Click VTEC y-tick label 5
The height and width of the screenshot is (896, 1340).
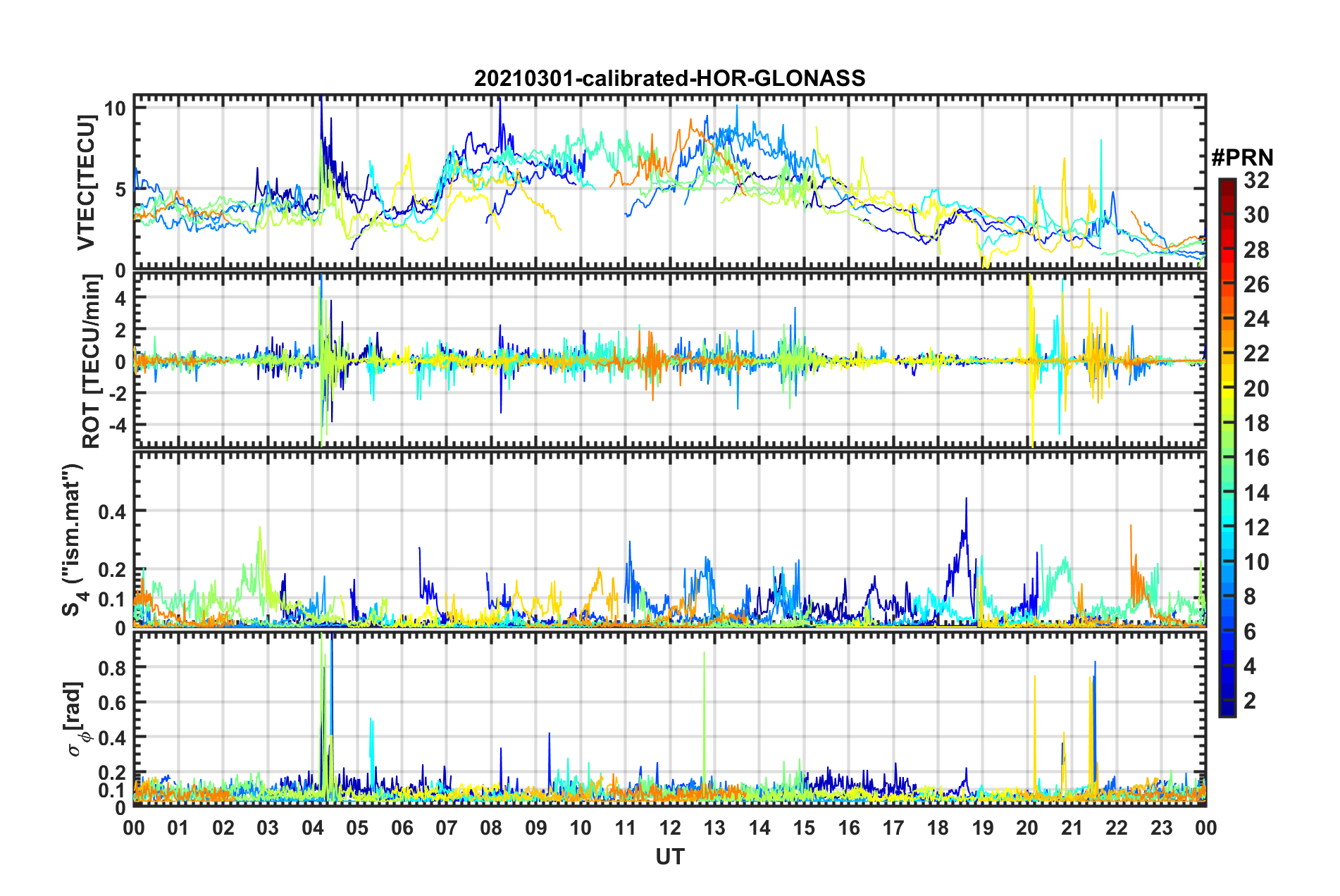120,189
